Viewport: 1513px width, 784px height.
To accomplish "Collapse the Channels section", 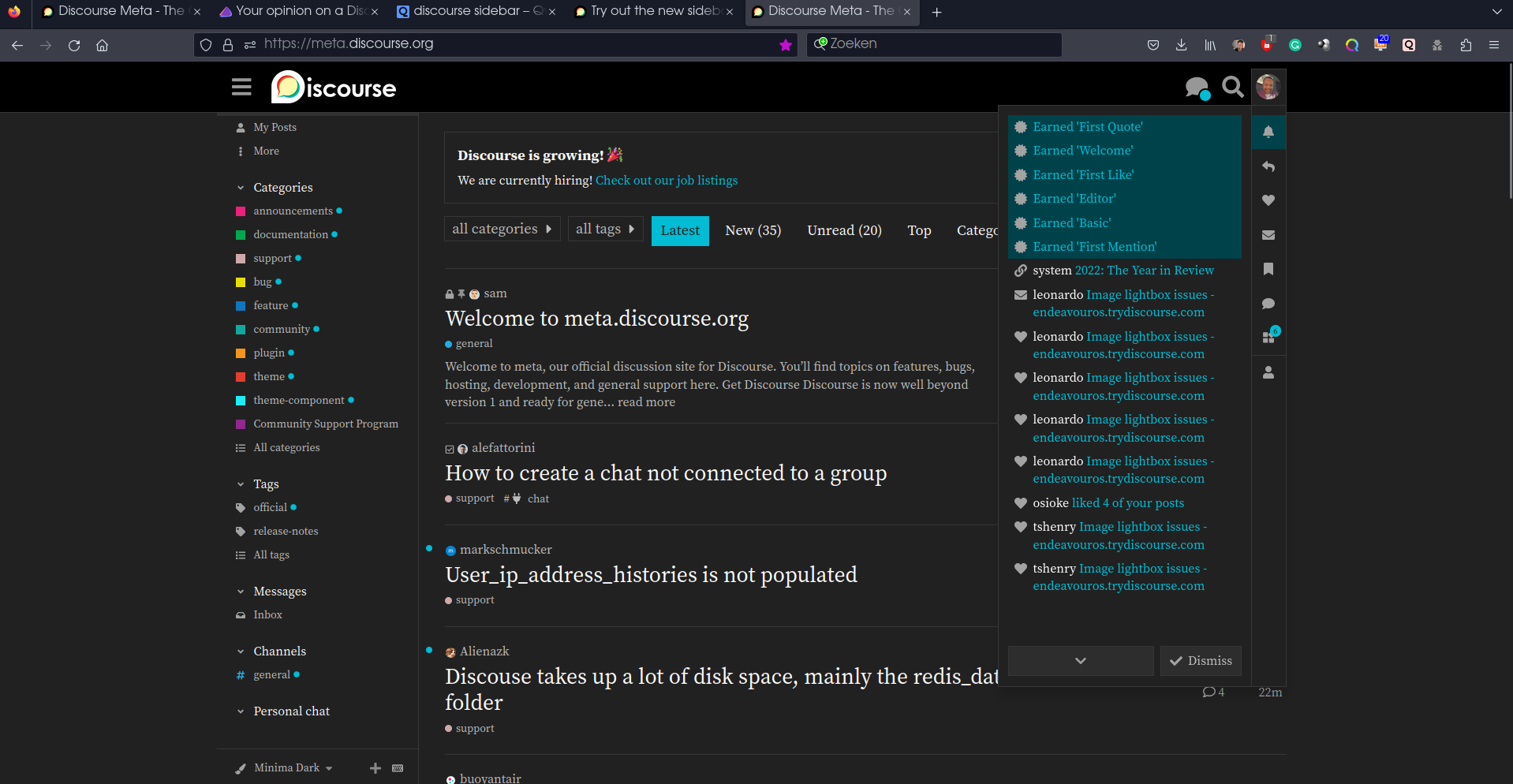I will click(x=241, y=651).
